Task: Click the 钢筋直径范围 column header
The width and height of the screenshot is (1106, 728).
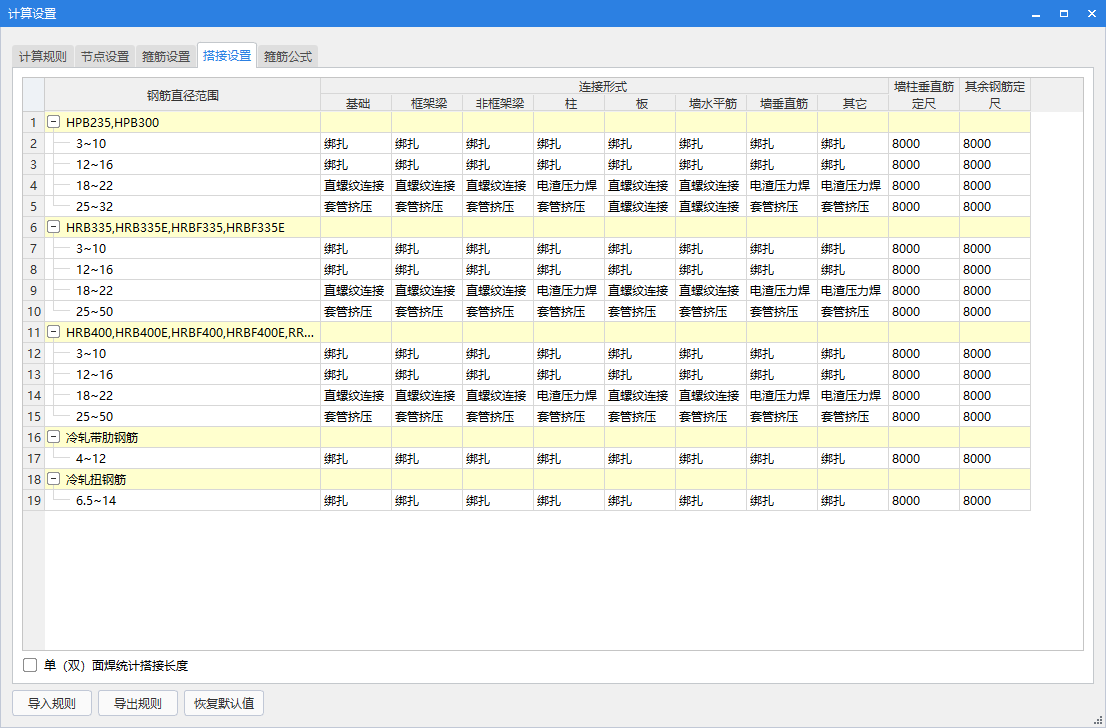Action: pyautogui.click(x=183, y=95)
